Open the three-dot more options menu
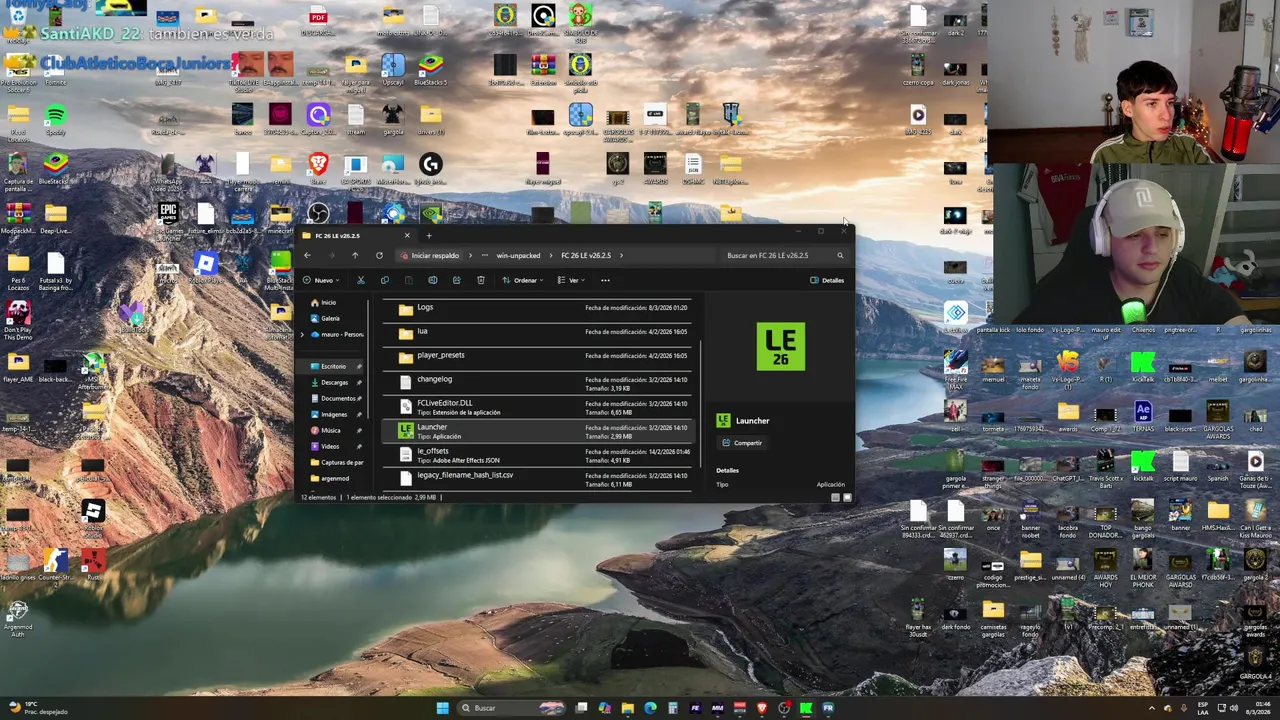1280x720 pixels. point(605,280)
